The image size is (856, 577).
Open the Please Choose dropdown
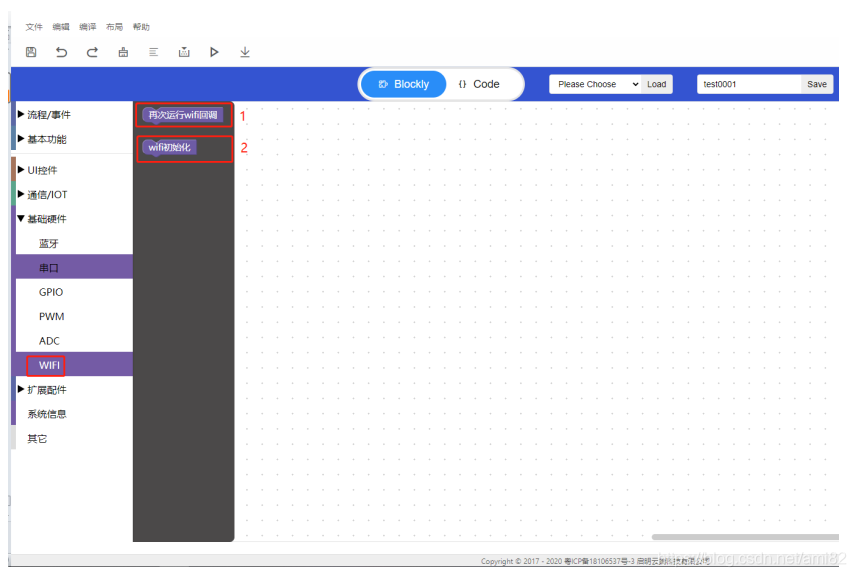[595, 84]
